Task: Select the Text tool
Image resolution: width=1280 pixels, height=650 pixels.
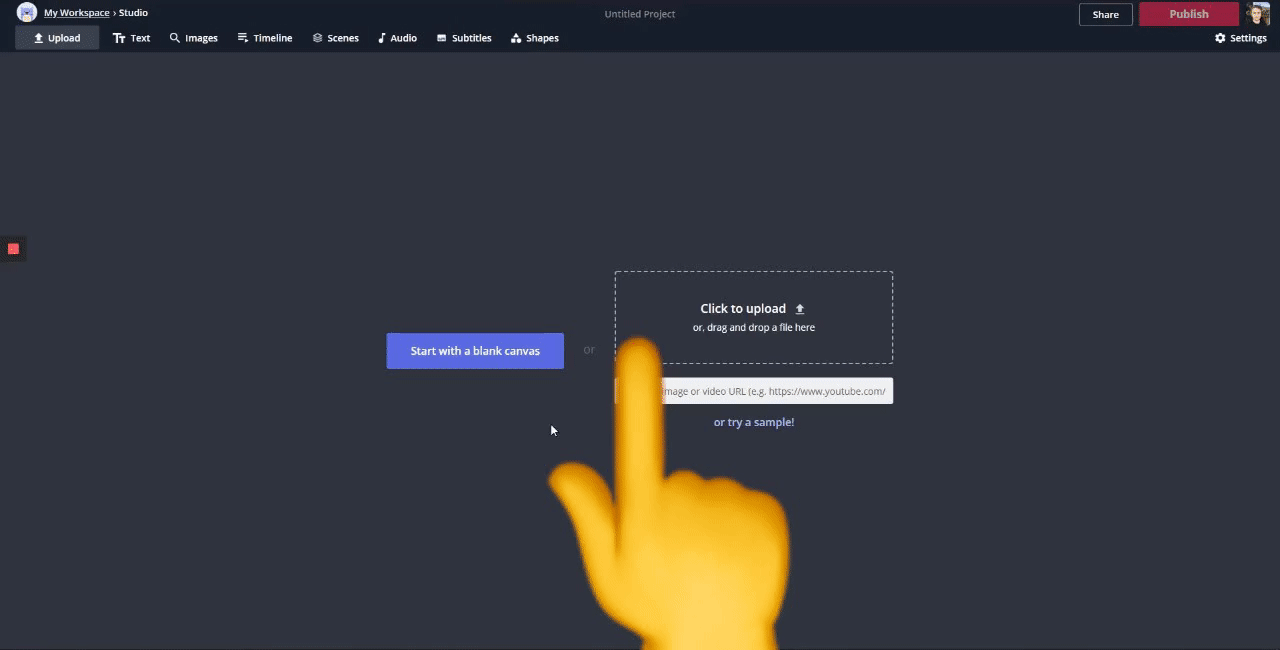Action: (131, 38)
